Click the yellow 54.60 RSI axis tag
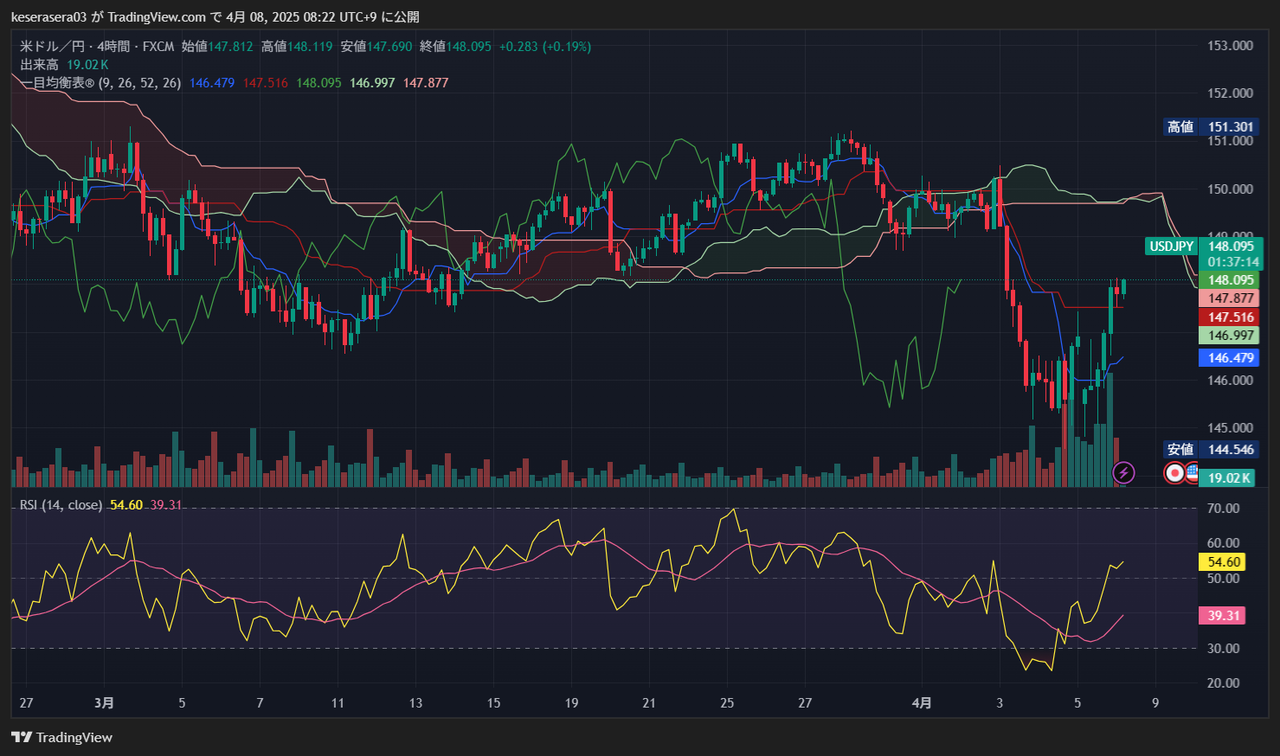The width and height of the screenshot is (1280, 756). 1224,562
